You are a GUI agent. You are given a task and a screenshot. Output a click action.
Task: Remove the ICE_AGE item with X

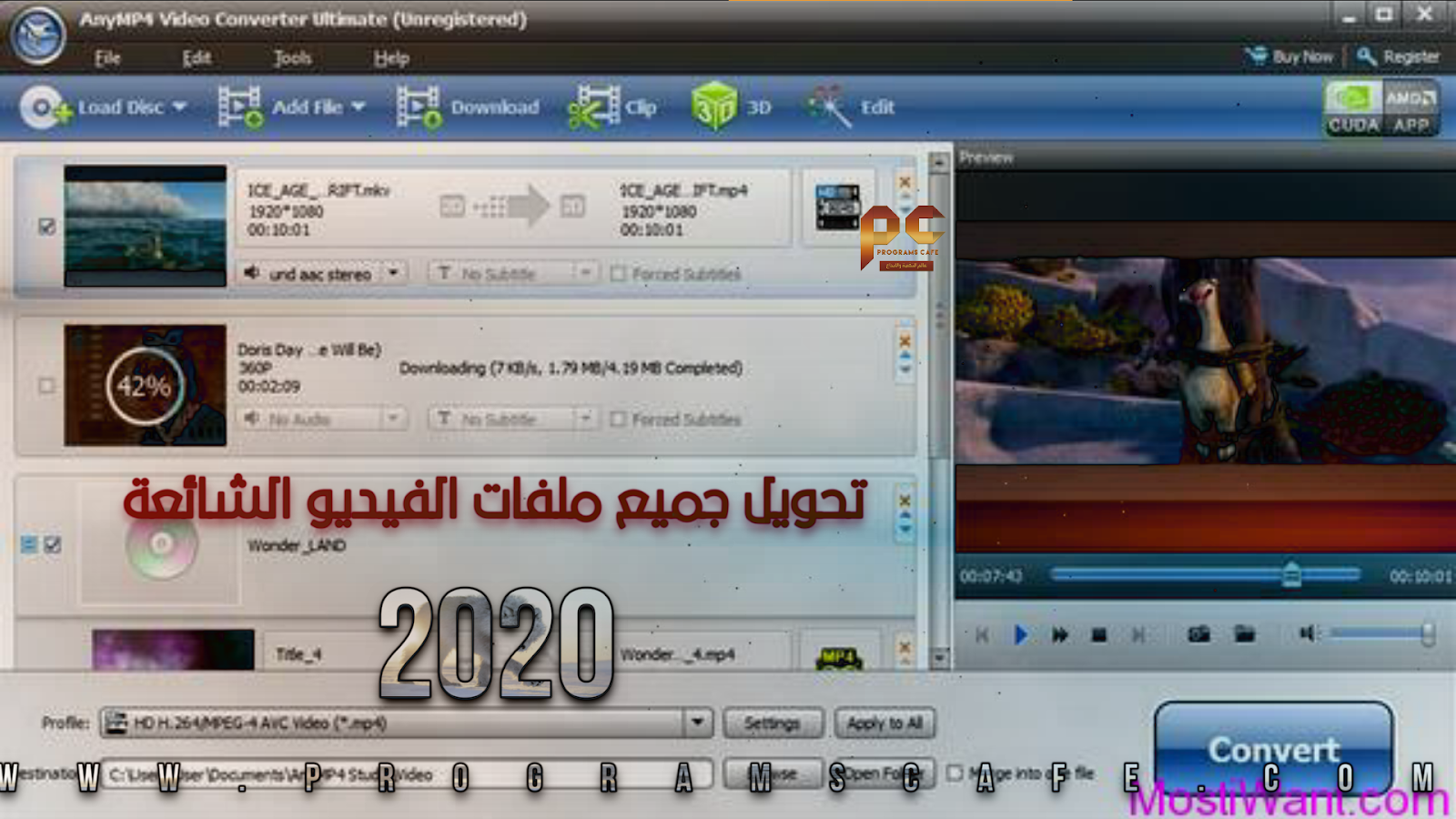905,182
